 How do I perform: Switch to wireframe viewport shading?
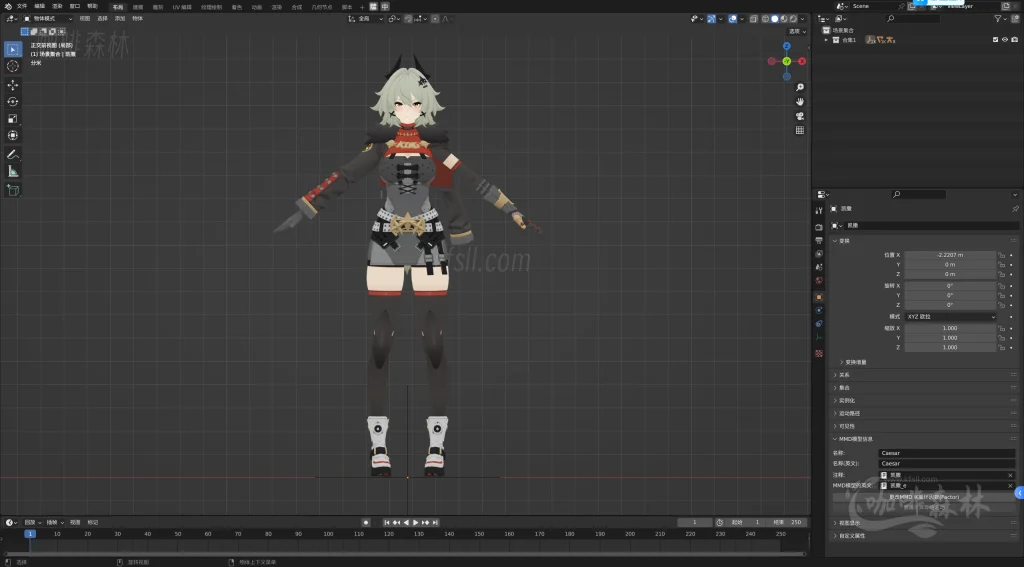click(x=765, y=19)
